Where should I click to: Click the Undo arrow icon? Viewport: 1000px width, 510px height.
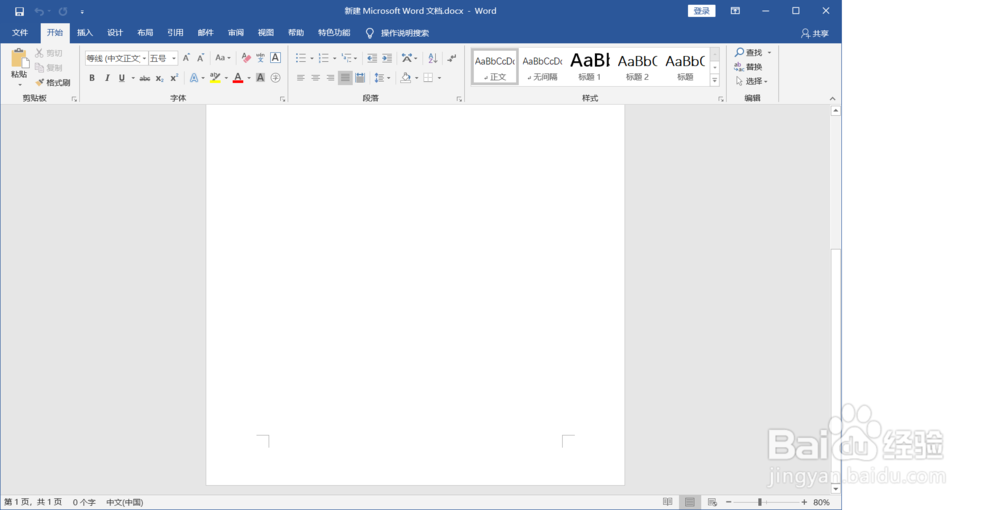click(x=40, y=11)
